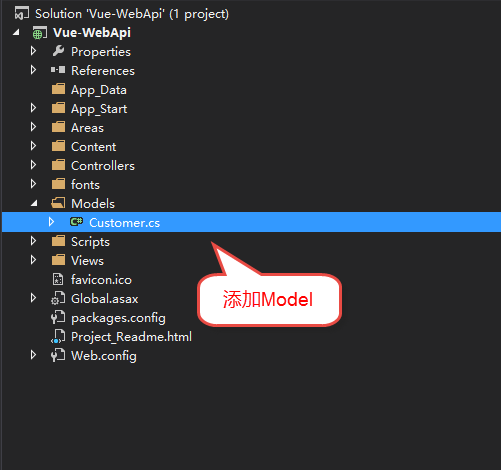
Task: Click the Vue-WebApi project globe icon
Action: pos(39,33)
